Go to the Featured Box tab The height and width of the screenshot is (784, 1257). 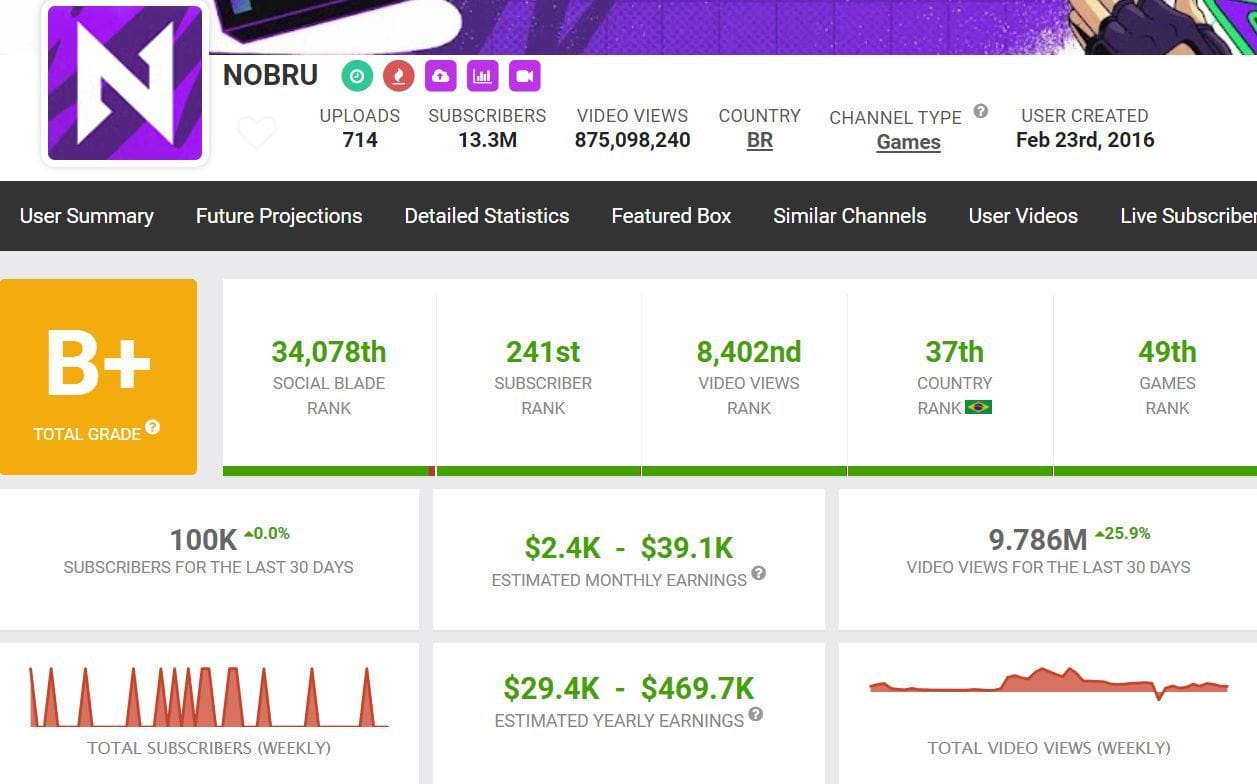click(671, 216)
